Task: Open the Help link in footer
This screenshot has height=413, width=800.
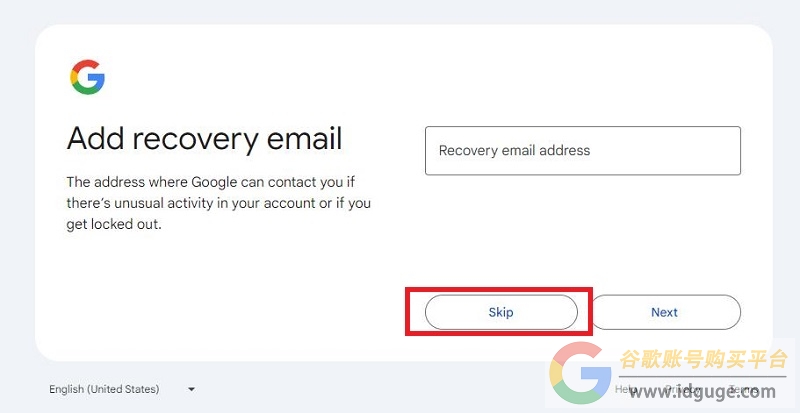Action: pos(626,389)
